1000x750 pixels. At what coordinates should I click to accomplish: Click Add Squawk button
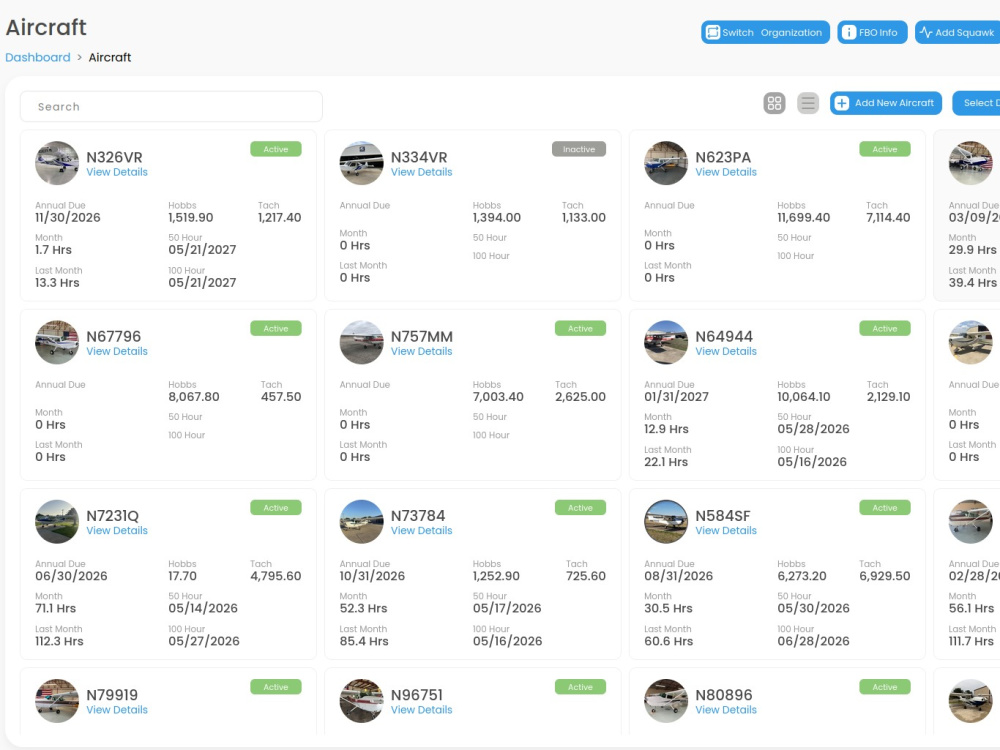(959, 33)
